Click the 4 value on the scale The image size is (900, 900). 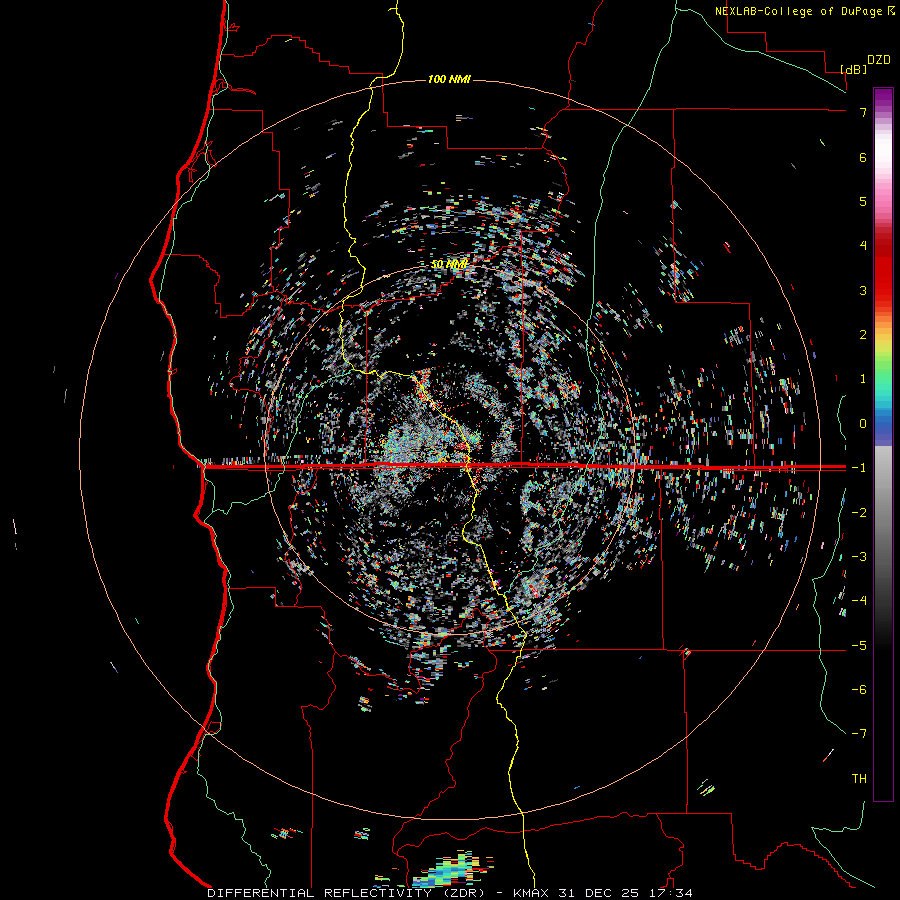pos(863,246)
